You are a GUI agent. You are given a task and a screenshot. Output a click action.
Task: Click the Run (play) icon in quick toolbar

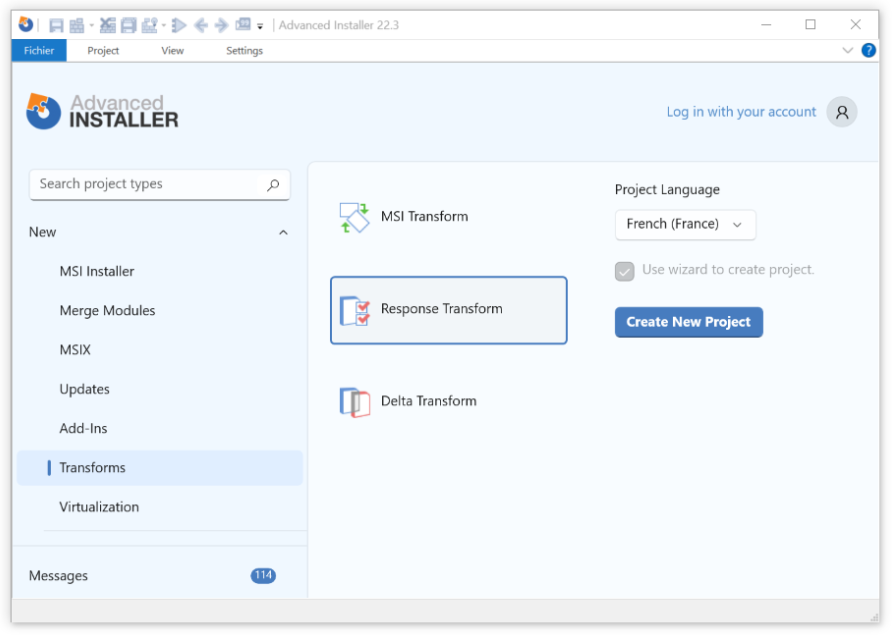179,25
